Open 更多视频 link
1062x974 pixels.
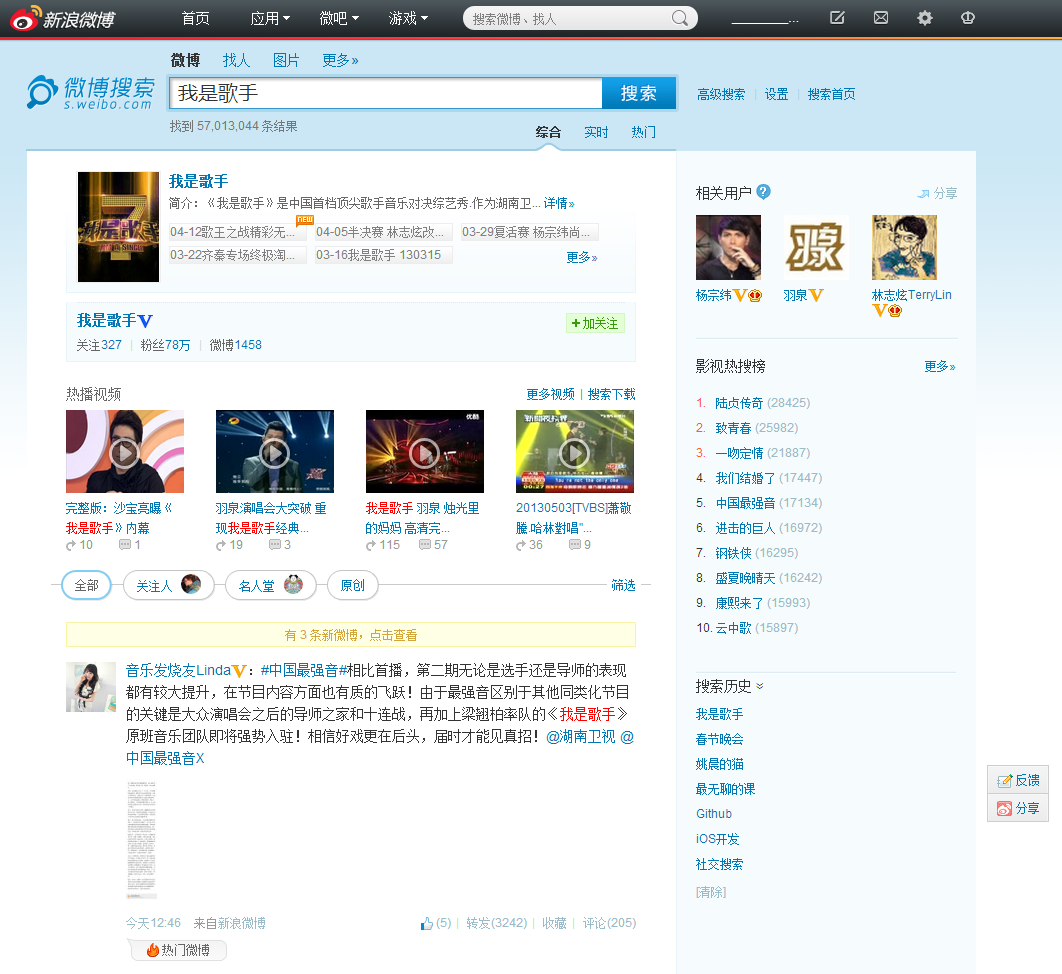pyautogui.click(x=550, y=394)
